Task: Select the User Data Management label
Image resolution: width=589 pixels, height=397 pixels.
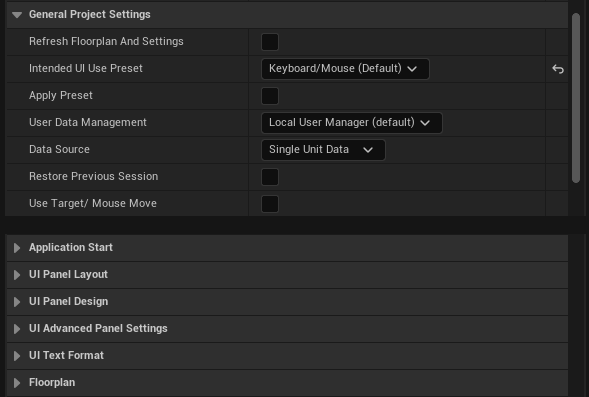Action: click(x=88, y=122)
